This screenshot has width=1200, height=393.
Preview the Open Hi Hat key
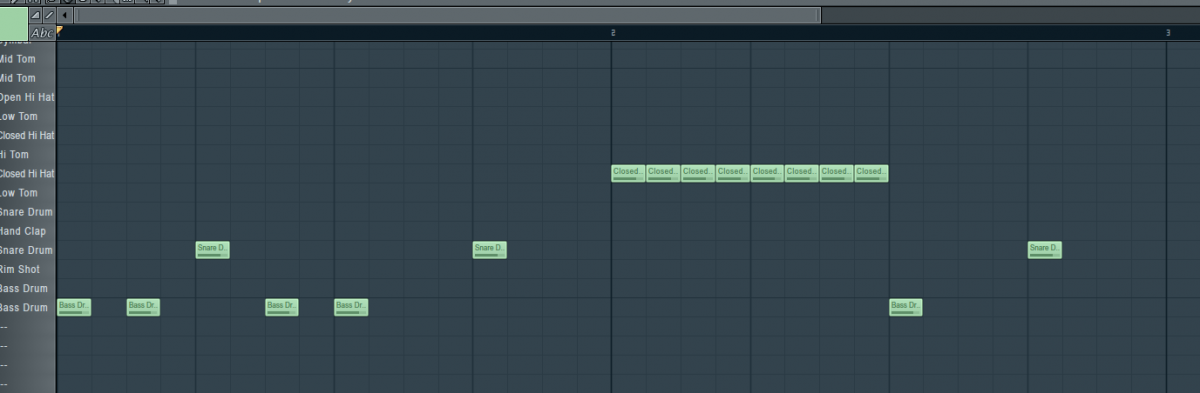click(28, 97)
